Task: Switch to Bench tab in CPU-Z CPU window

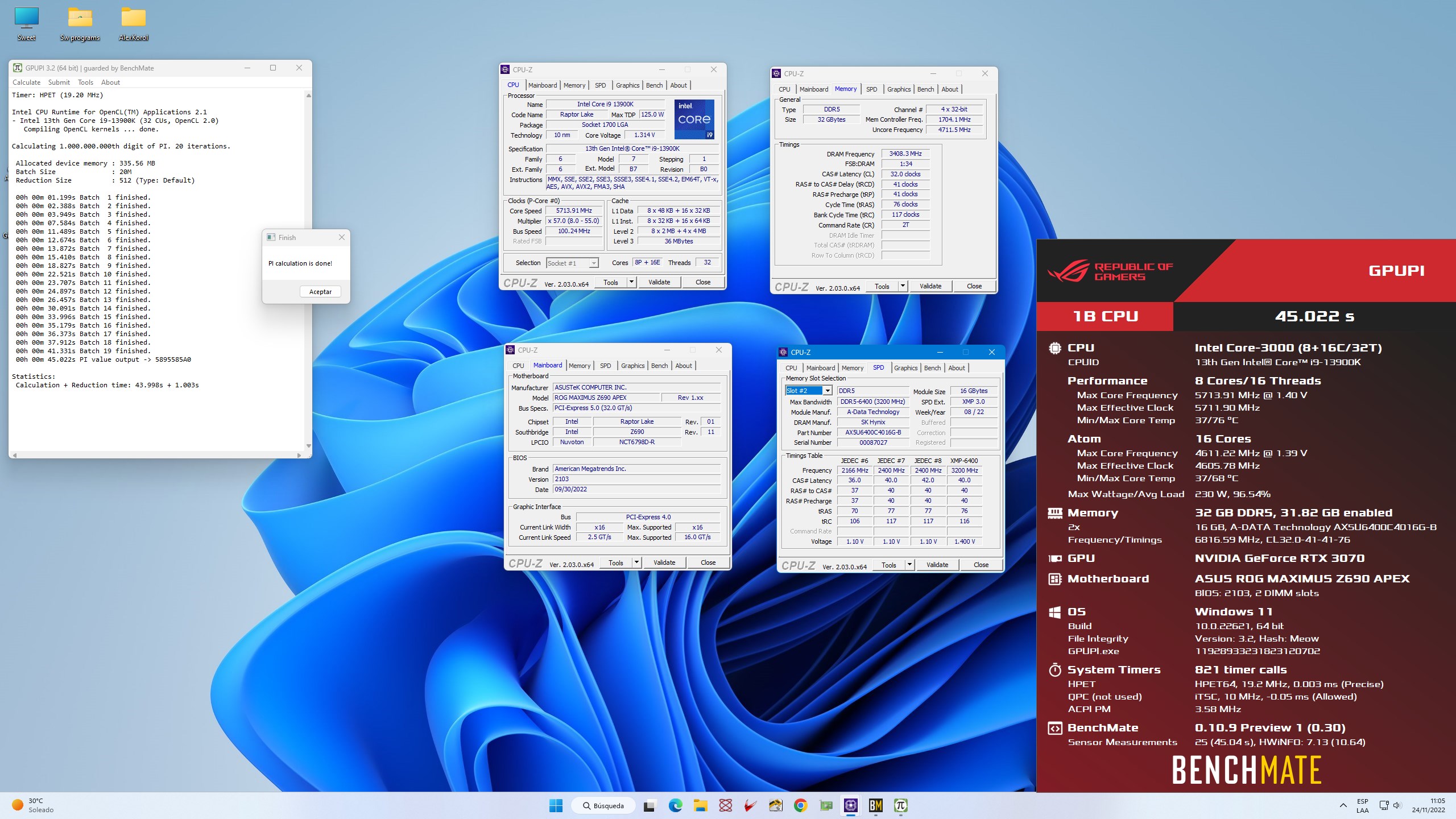Action: pyautogui.click(x=654, y=85)
